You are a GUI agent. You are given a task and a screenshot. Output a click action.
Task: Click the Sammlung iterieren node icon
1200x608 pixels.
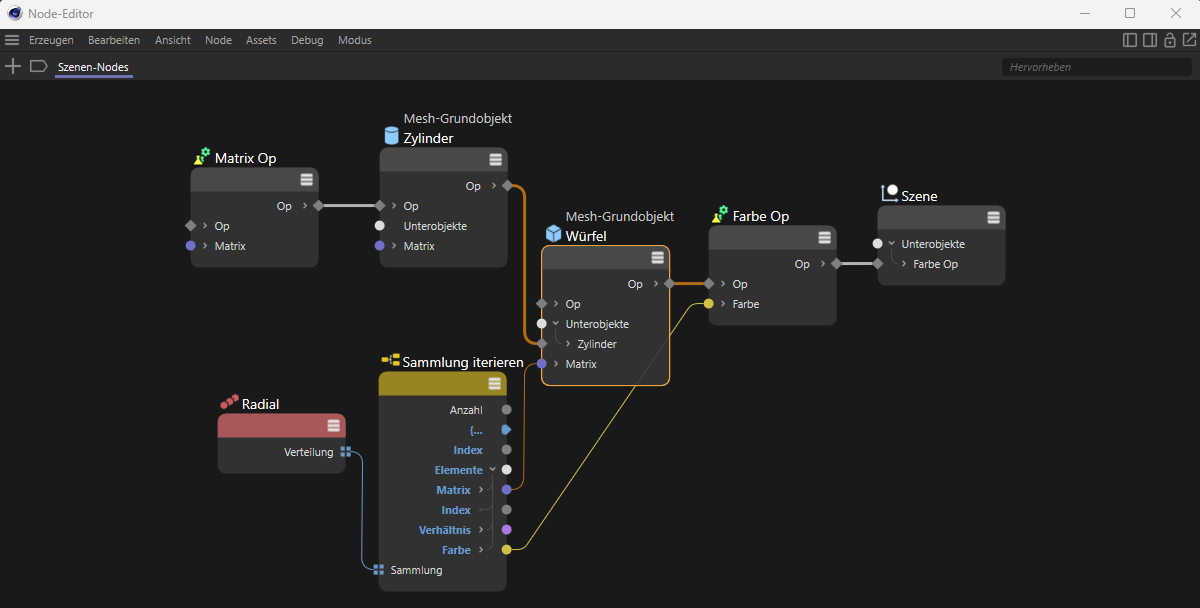point(391,360)
